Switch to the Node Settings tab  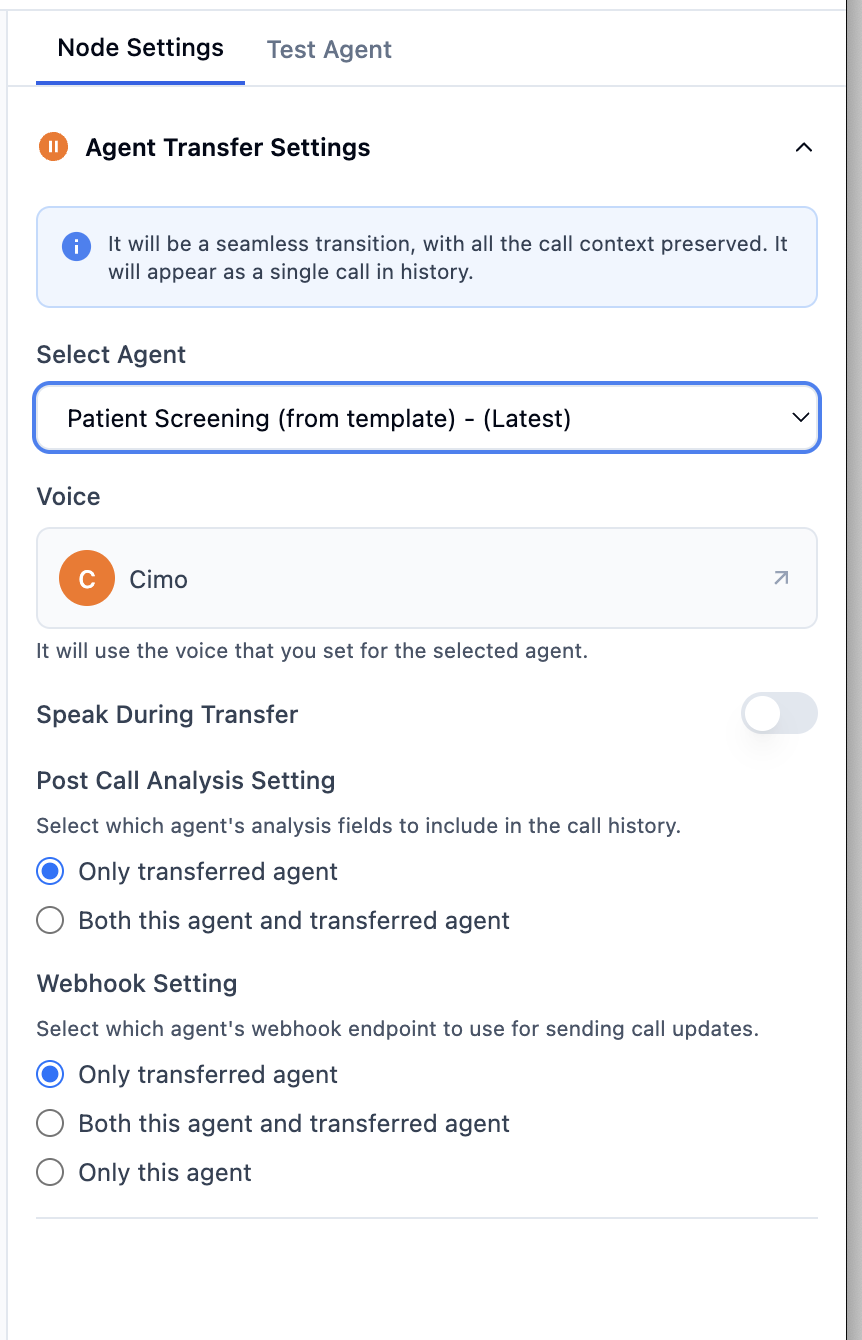click(x=140, y=47)
